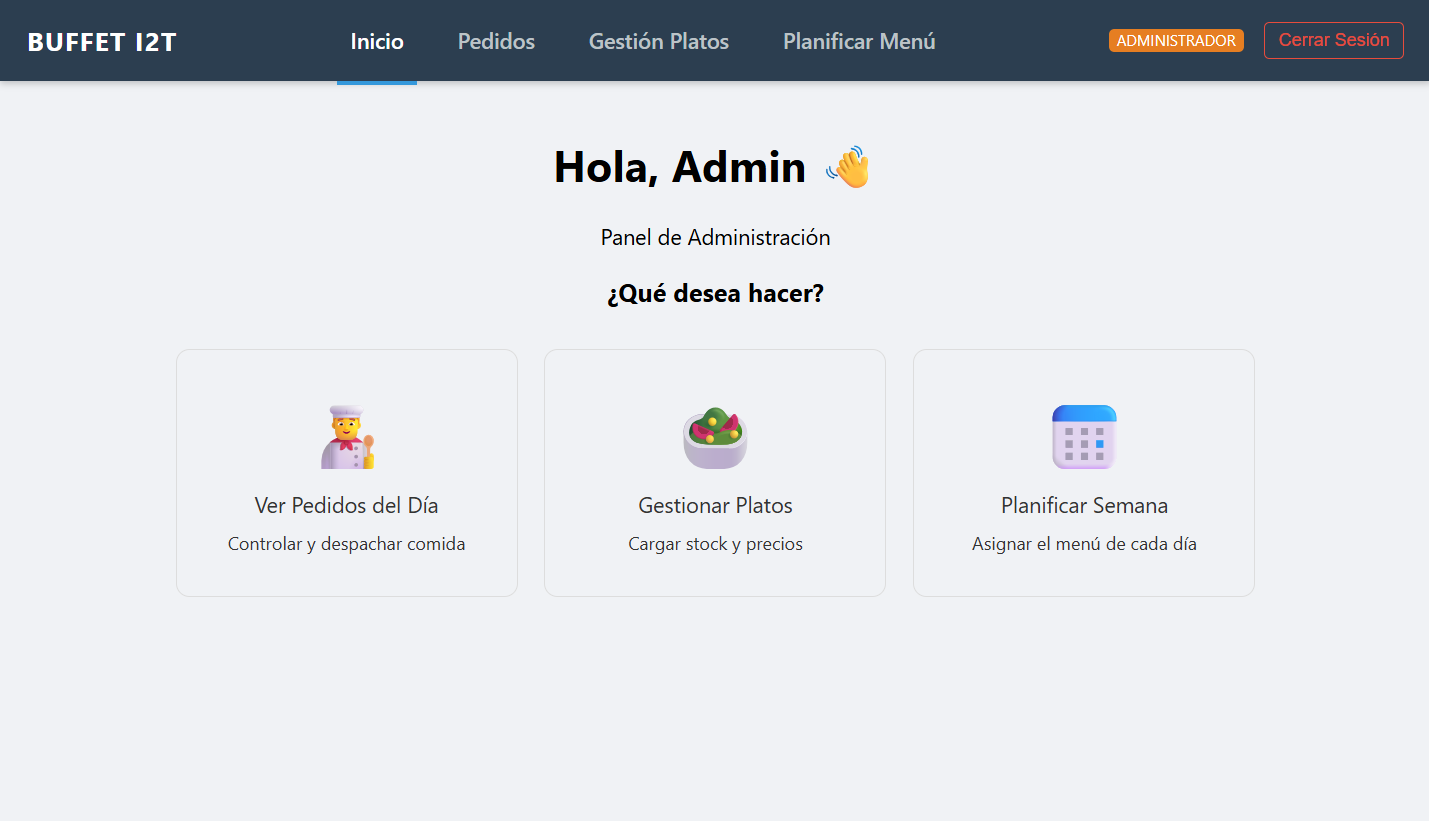Click the ADMINISTRADOR role badge

pos(1176,41)
